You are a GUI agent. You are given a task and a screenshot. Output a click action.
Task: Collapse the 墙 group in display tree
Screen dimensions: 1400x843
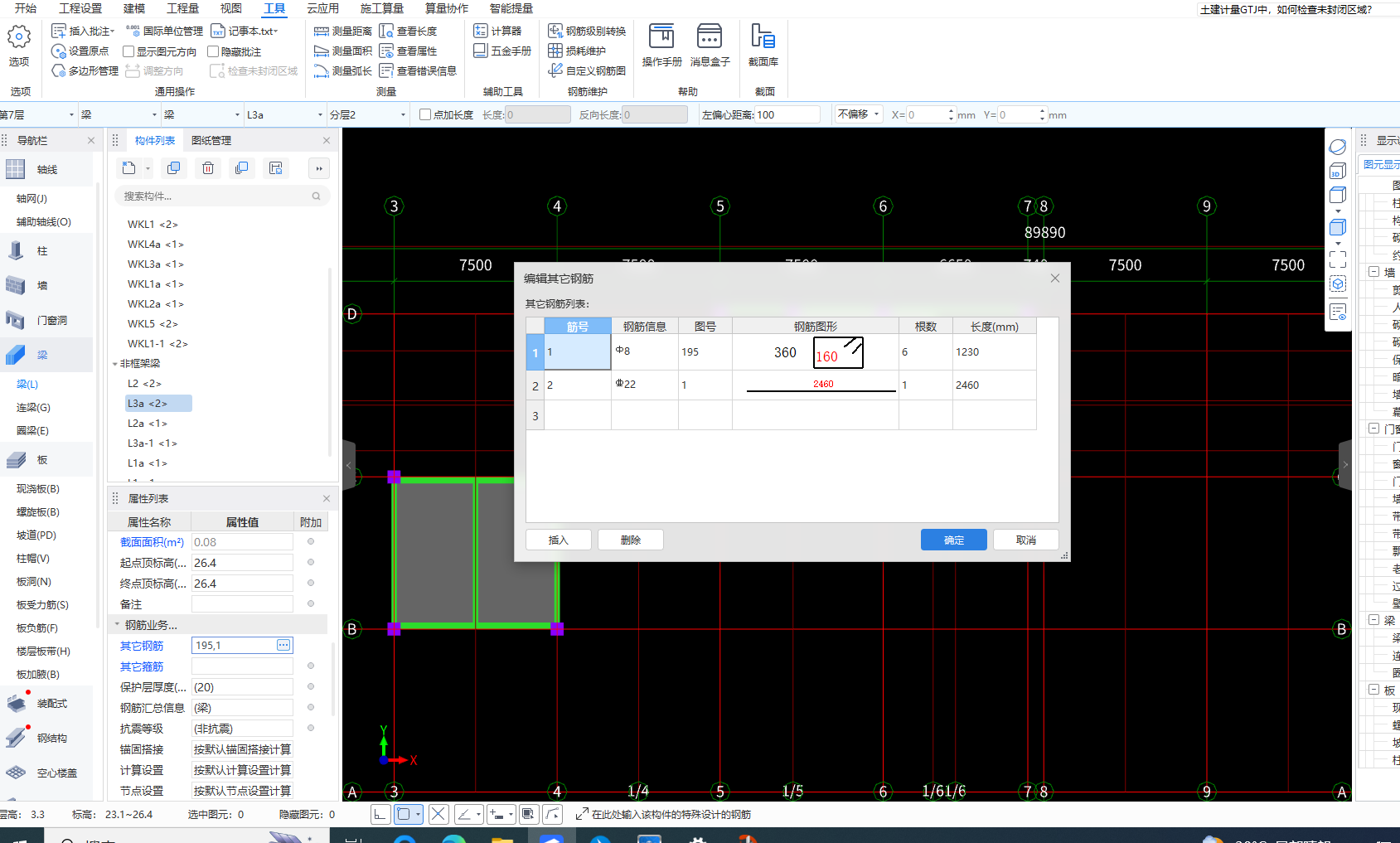[x=1373, y=272]
